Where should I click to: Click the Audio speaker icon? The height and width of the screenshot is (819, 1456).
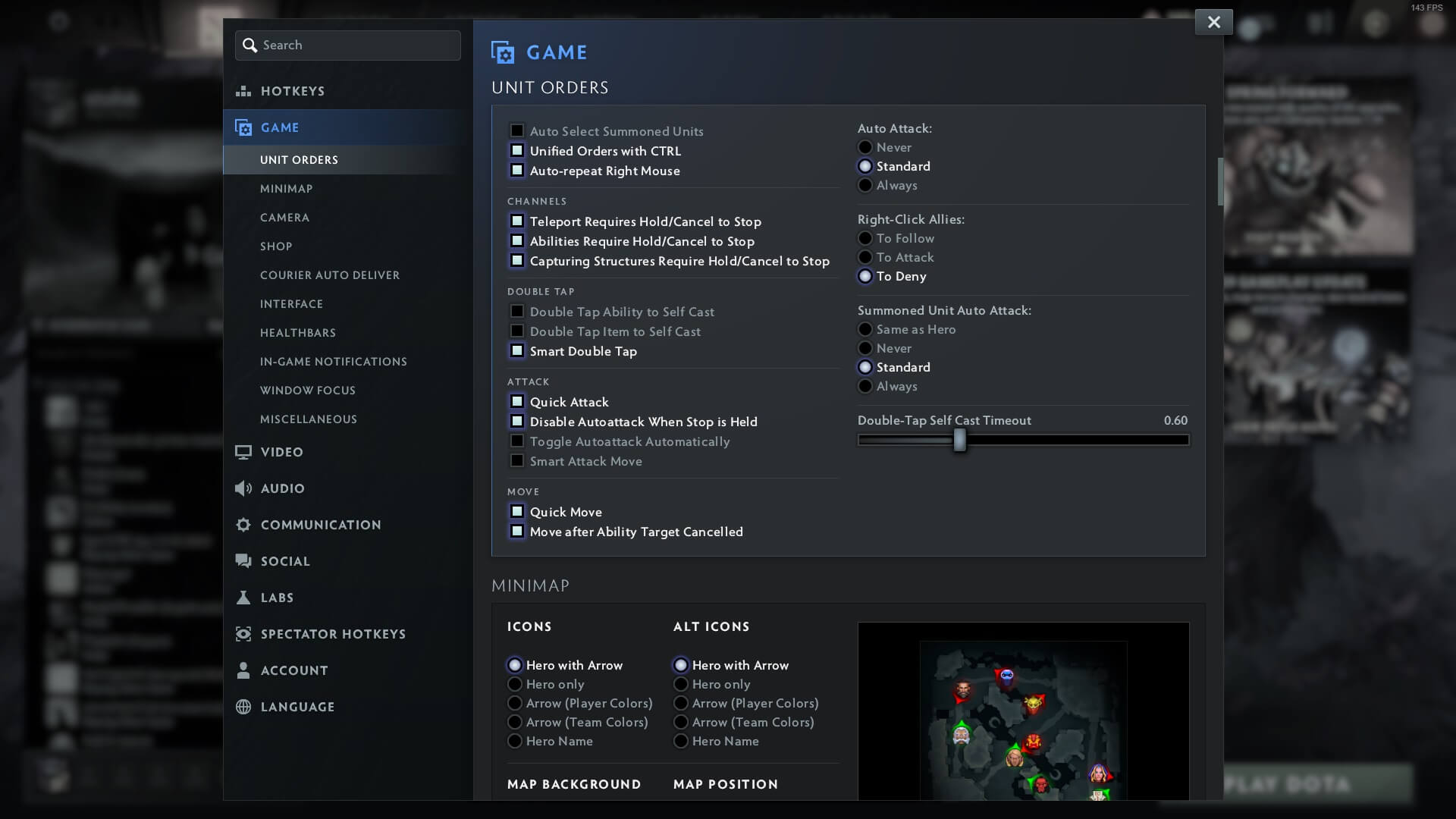click(243, 488)
